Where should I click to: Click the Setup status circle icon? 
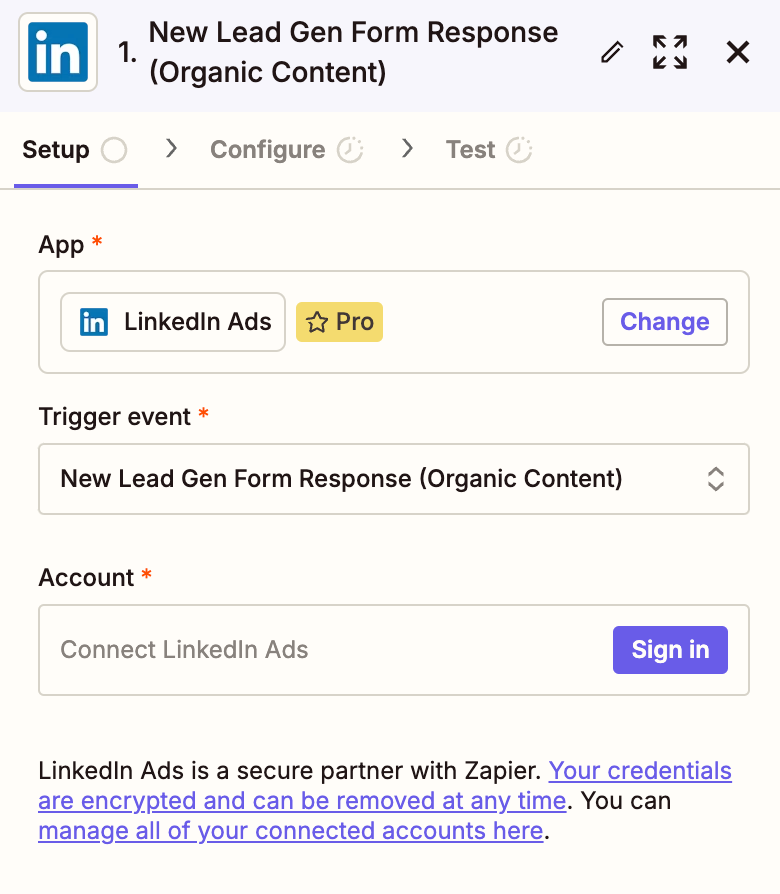tap(114, 150)
